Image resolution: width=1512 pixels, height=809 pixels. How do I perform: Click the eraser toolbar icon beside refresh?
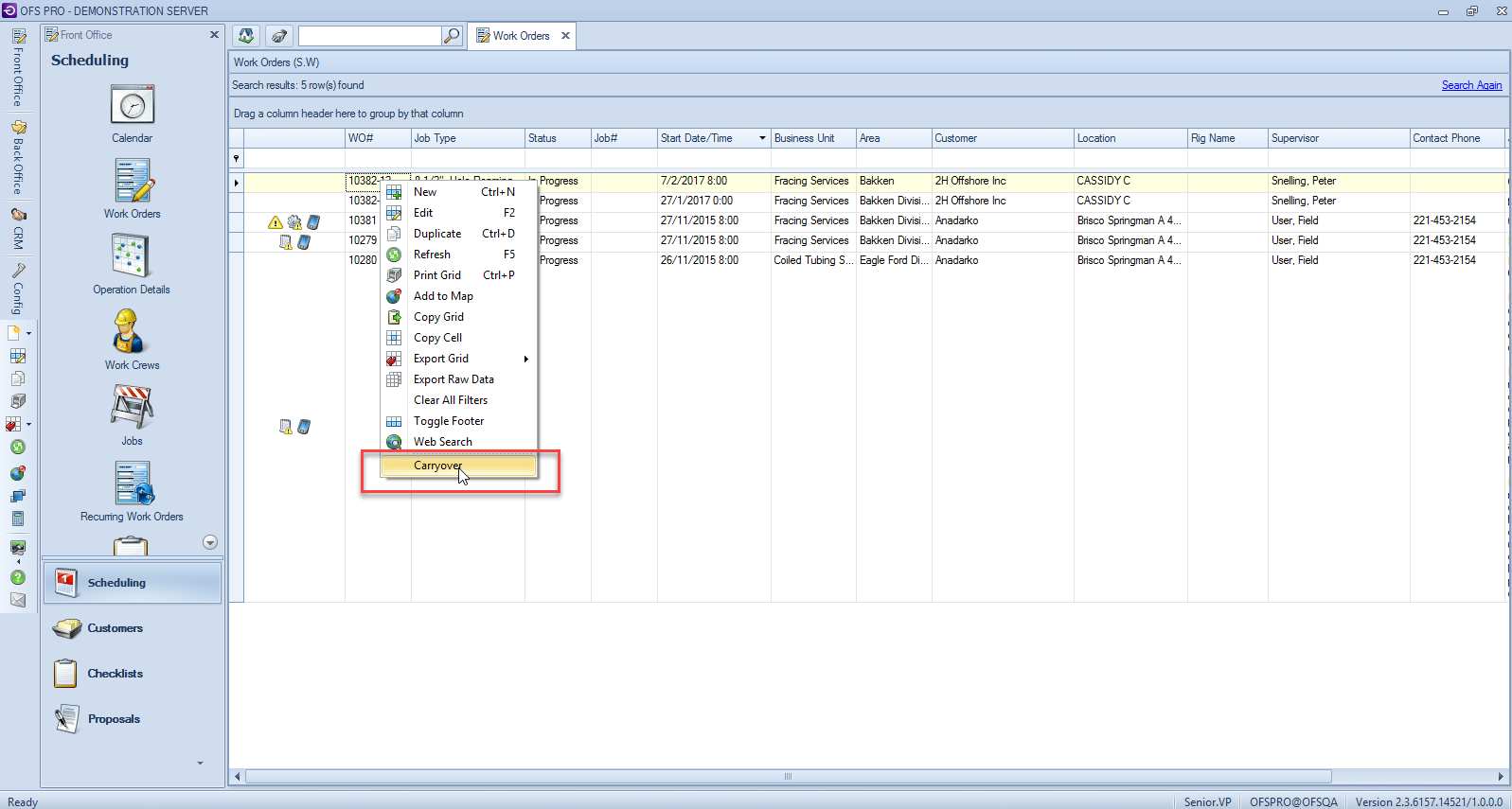tap(279, 36)
